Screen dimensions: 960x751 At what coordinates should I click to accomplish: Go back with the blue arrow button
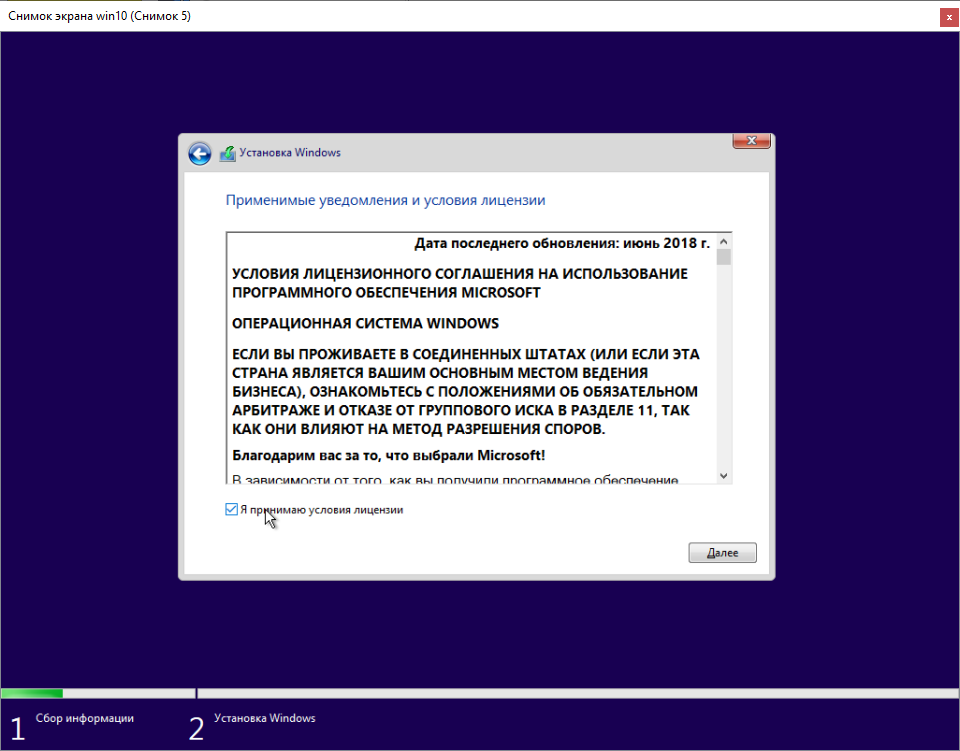(200, 153)
